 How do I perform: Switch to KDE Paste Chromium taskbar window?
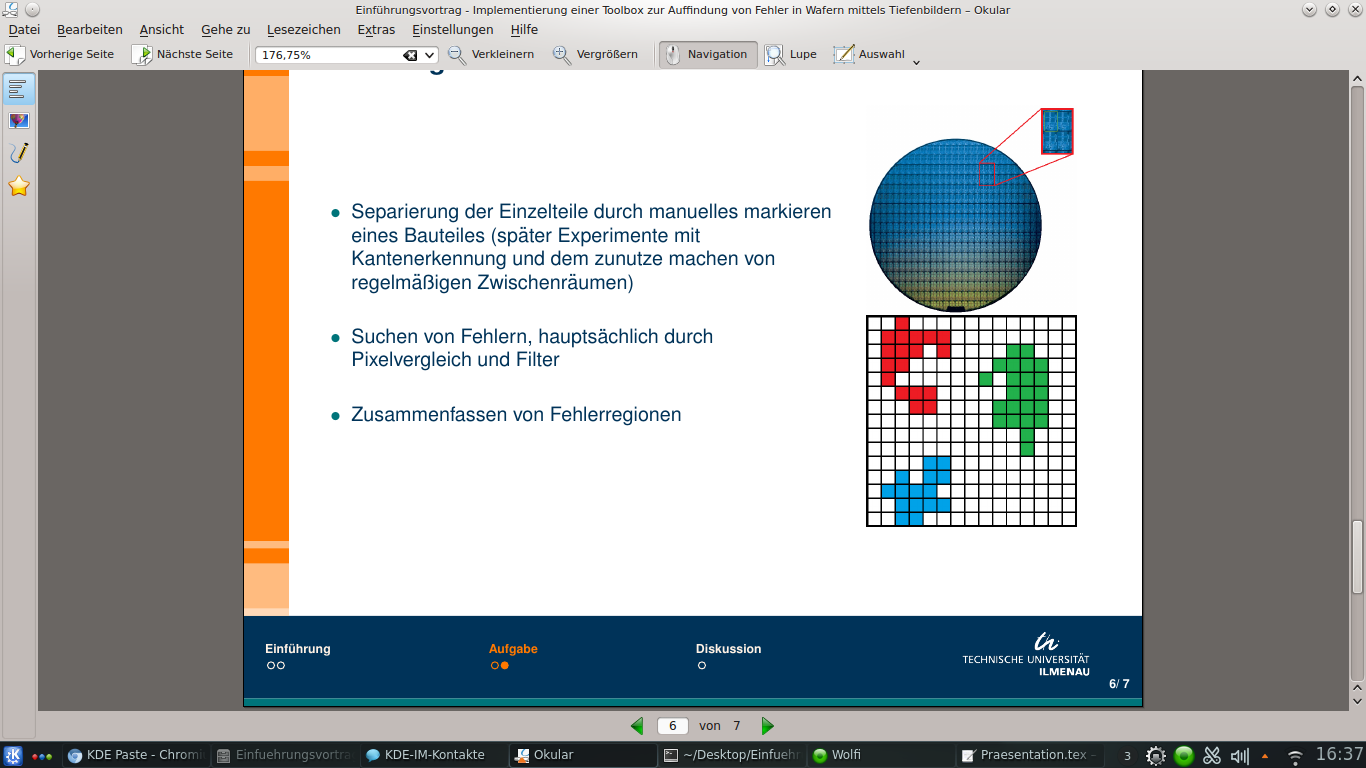(x=135, y=755)
